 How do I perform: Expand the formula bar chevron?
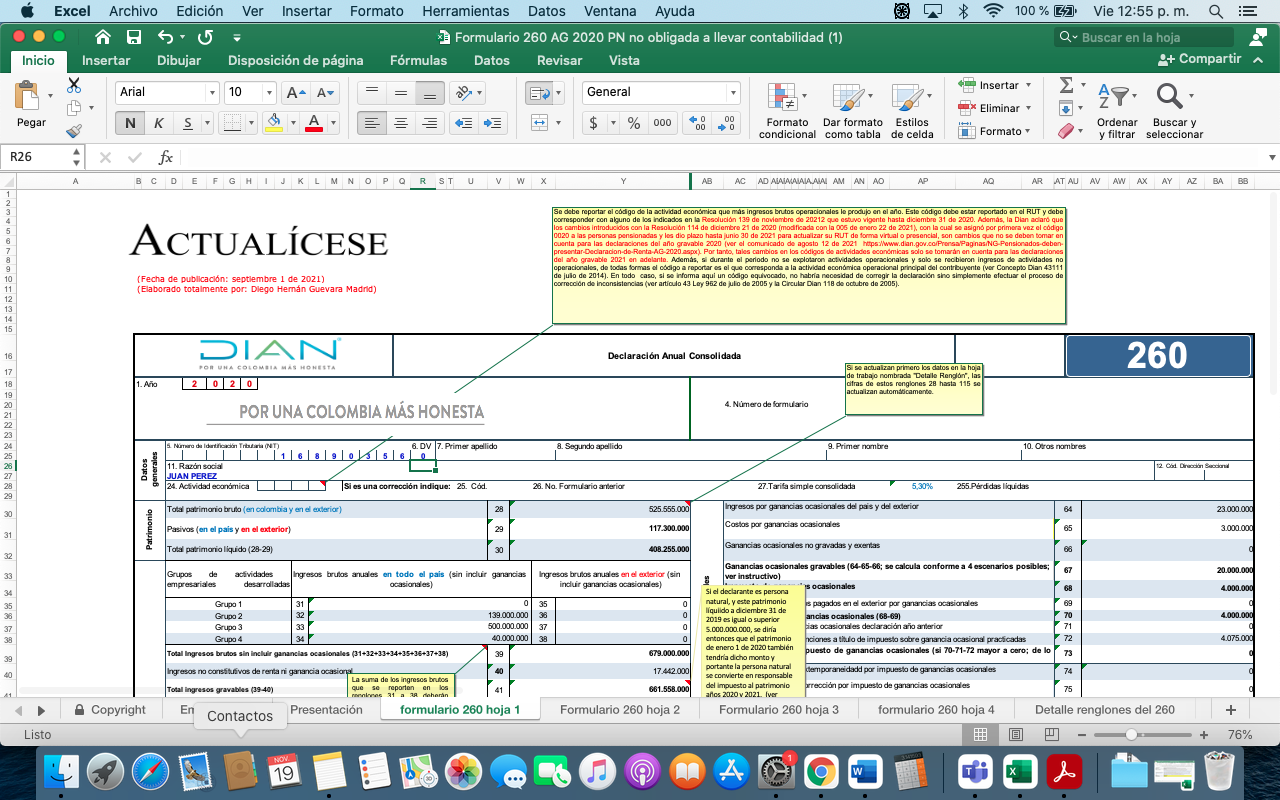[x=1271, y=158]
